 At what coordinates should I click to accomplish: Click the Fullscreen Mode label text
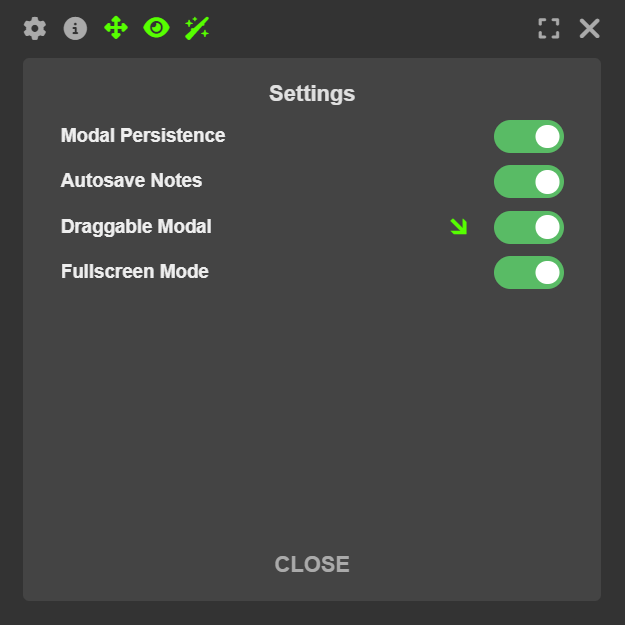[135, 271]
